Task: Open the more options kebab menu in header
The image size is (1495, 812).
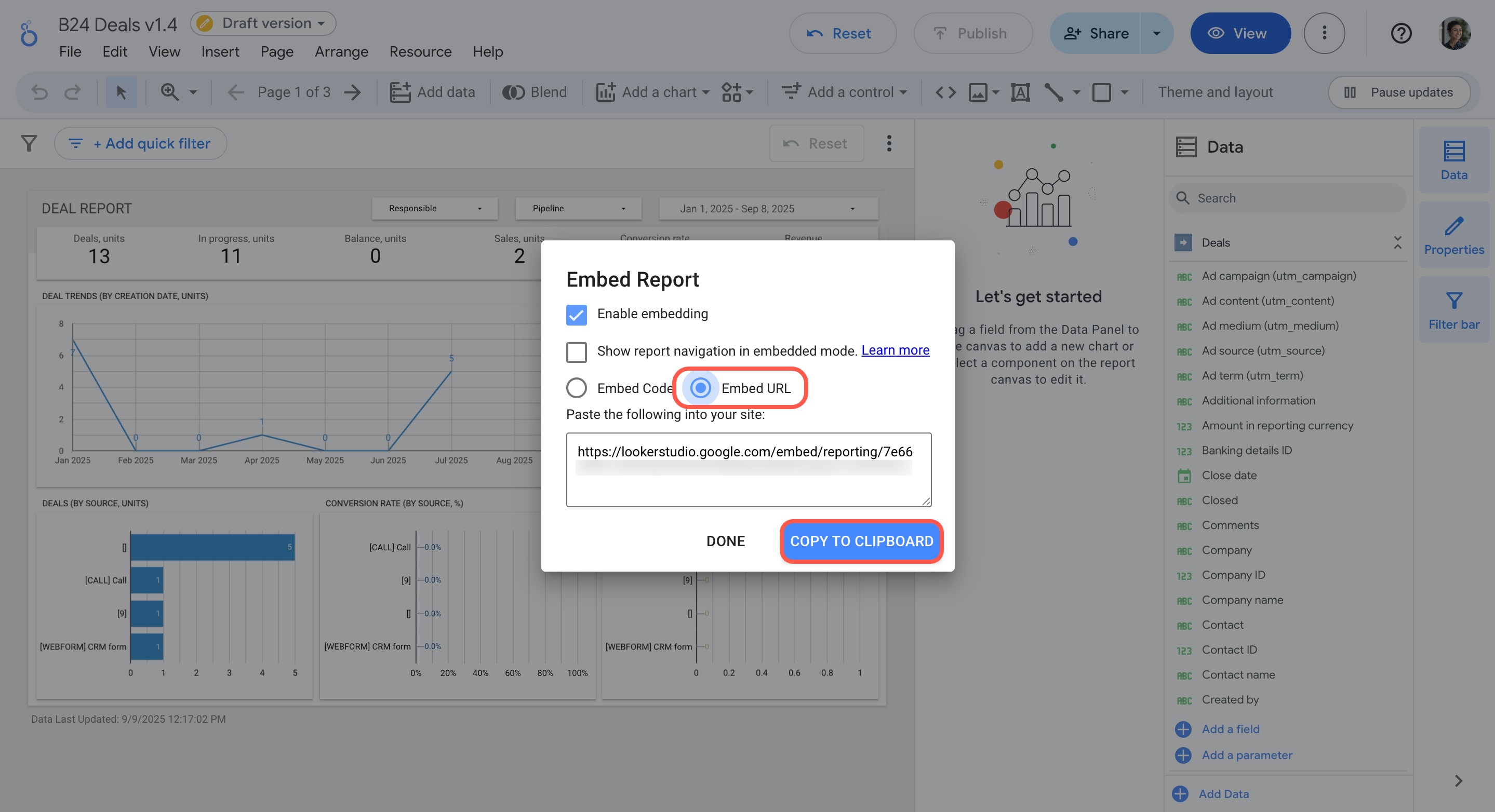Action: click(x=1324, y=33)
